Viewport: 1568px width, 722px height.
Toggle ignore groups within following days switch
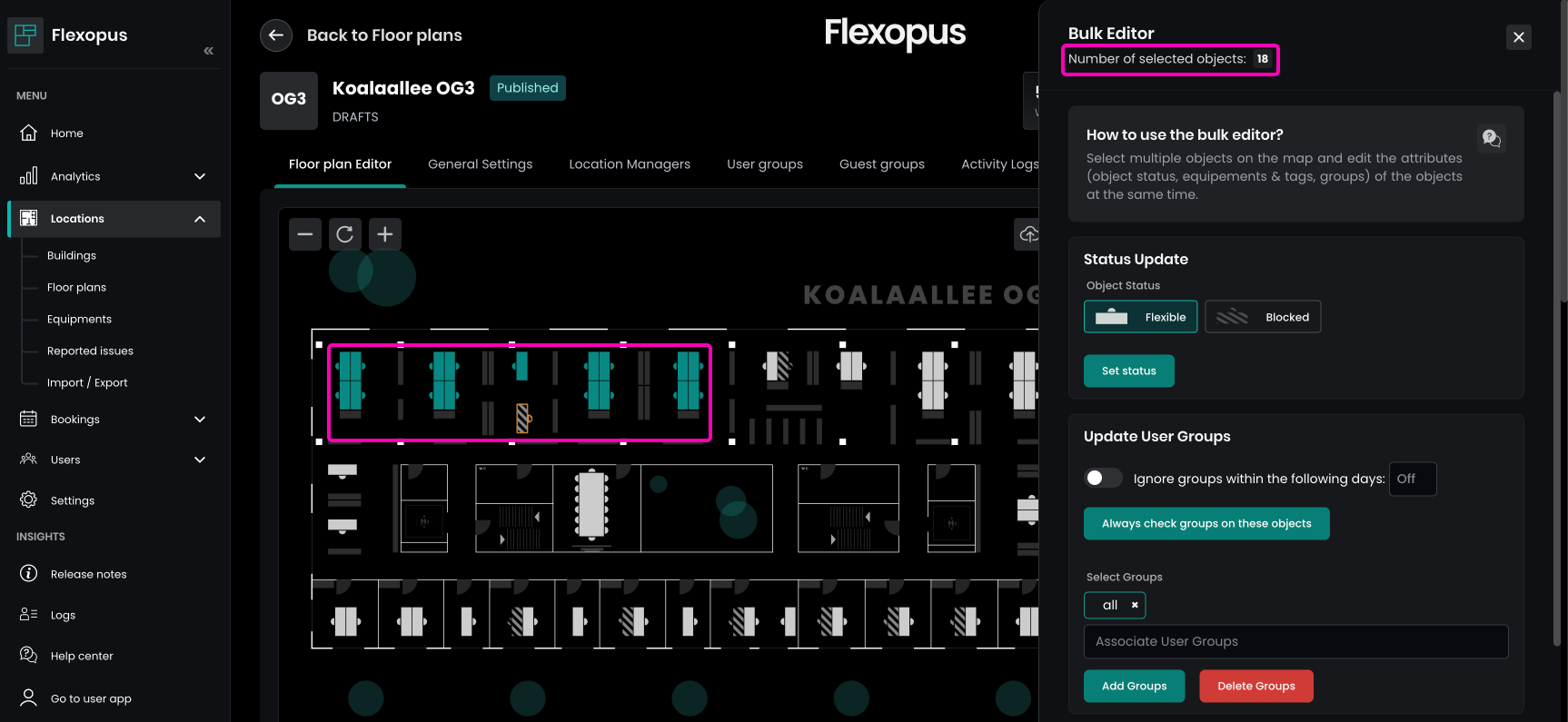[1103, 479]
